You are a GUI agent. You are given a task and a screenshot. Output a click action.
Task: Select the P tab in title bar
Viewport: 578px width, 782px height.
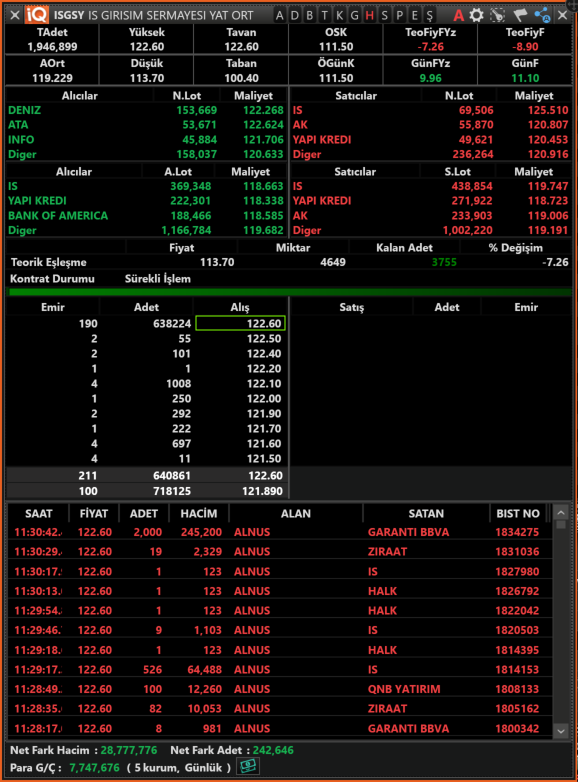pyautogui.click(x=399, y=15)
